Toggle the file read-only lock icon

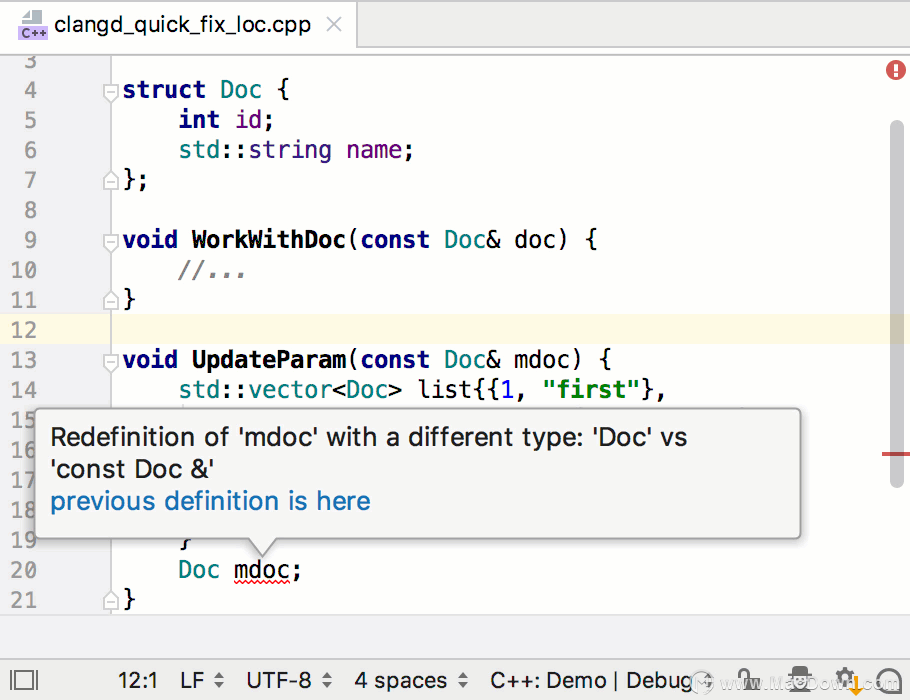[x=748, y=680]
